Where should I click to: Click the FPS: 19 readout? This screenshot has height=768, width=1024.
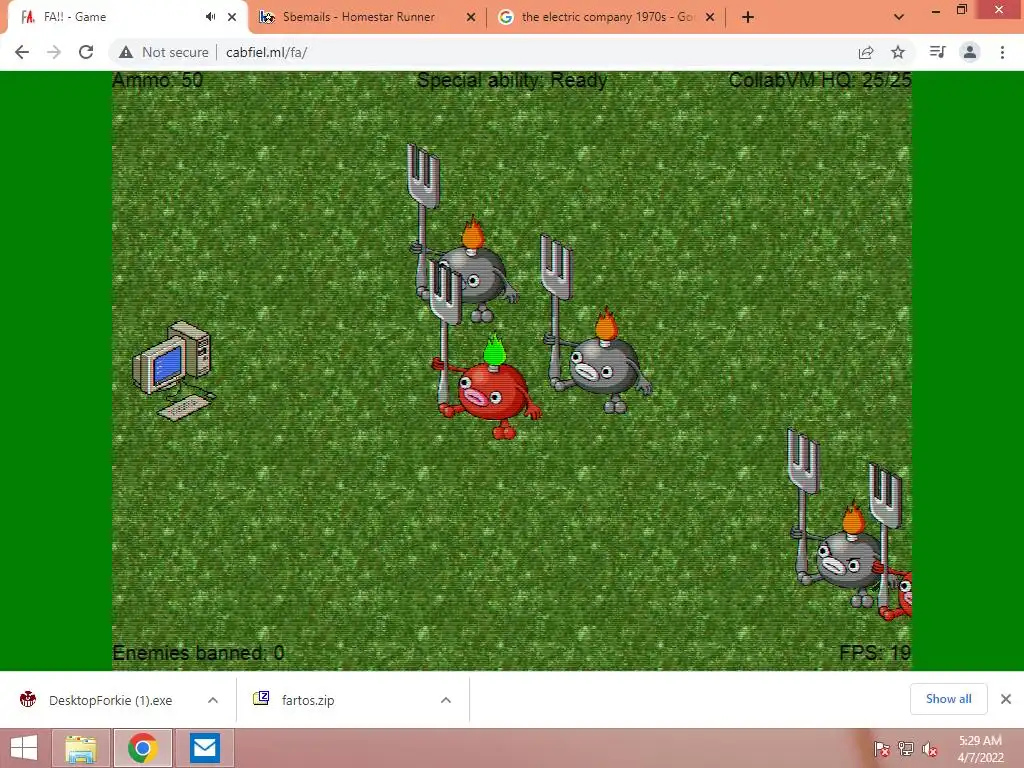coord(875,652)
